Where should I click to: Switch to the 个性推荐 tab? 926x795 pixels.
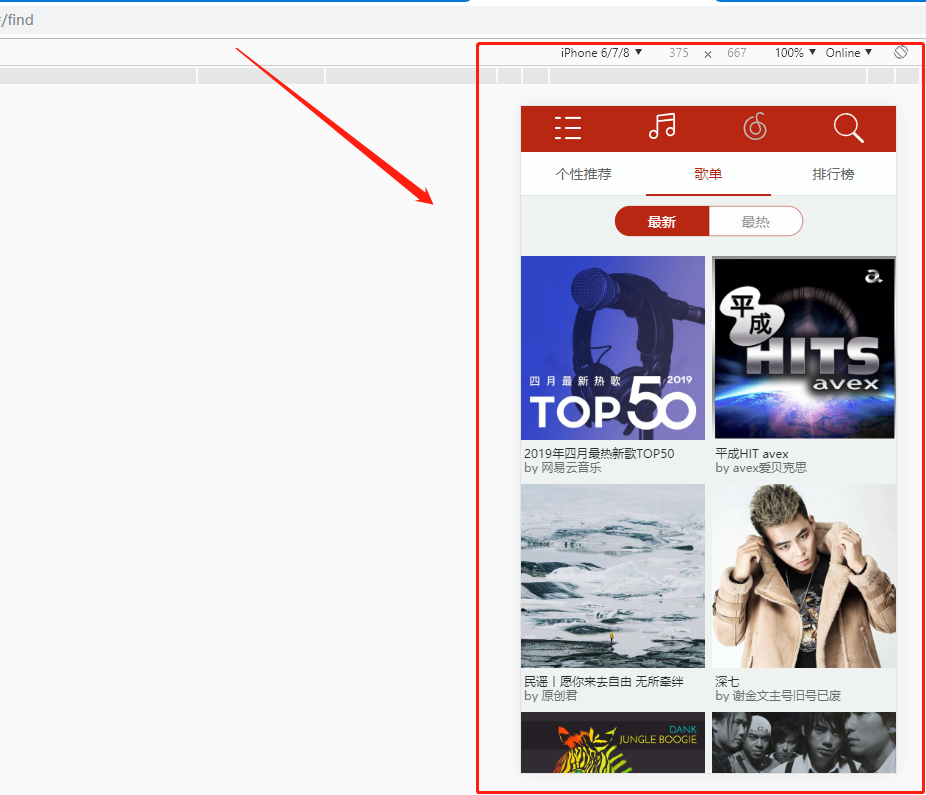[x=583, y=174]
